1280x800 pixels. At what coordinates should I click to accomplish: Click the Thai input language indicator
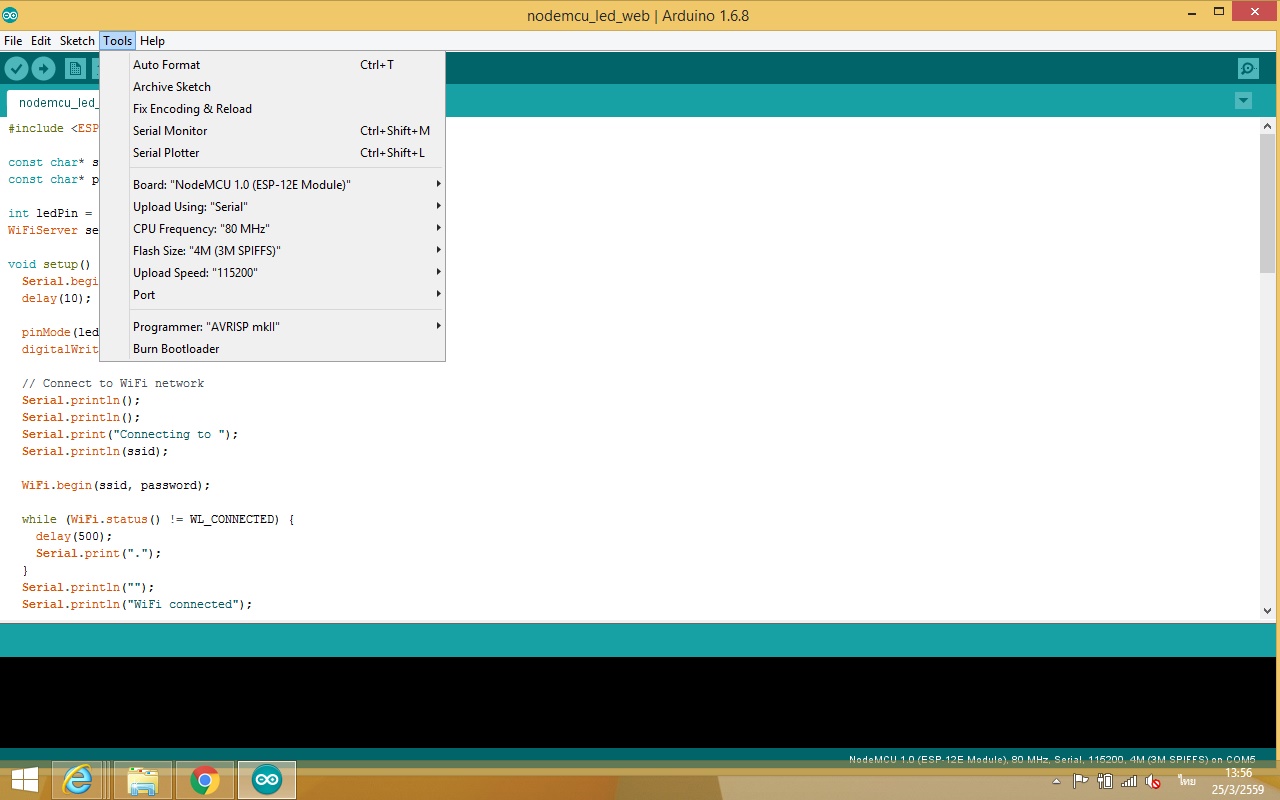[x=1187, y=780]
